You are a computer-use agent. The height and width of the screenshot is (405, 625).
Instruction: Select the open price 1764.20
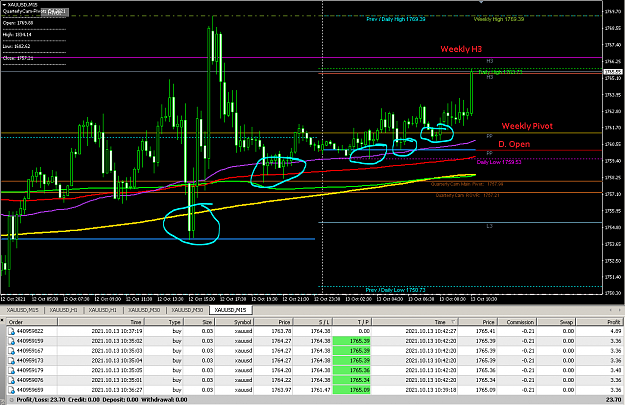281,370
